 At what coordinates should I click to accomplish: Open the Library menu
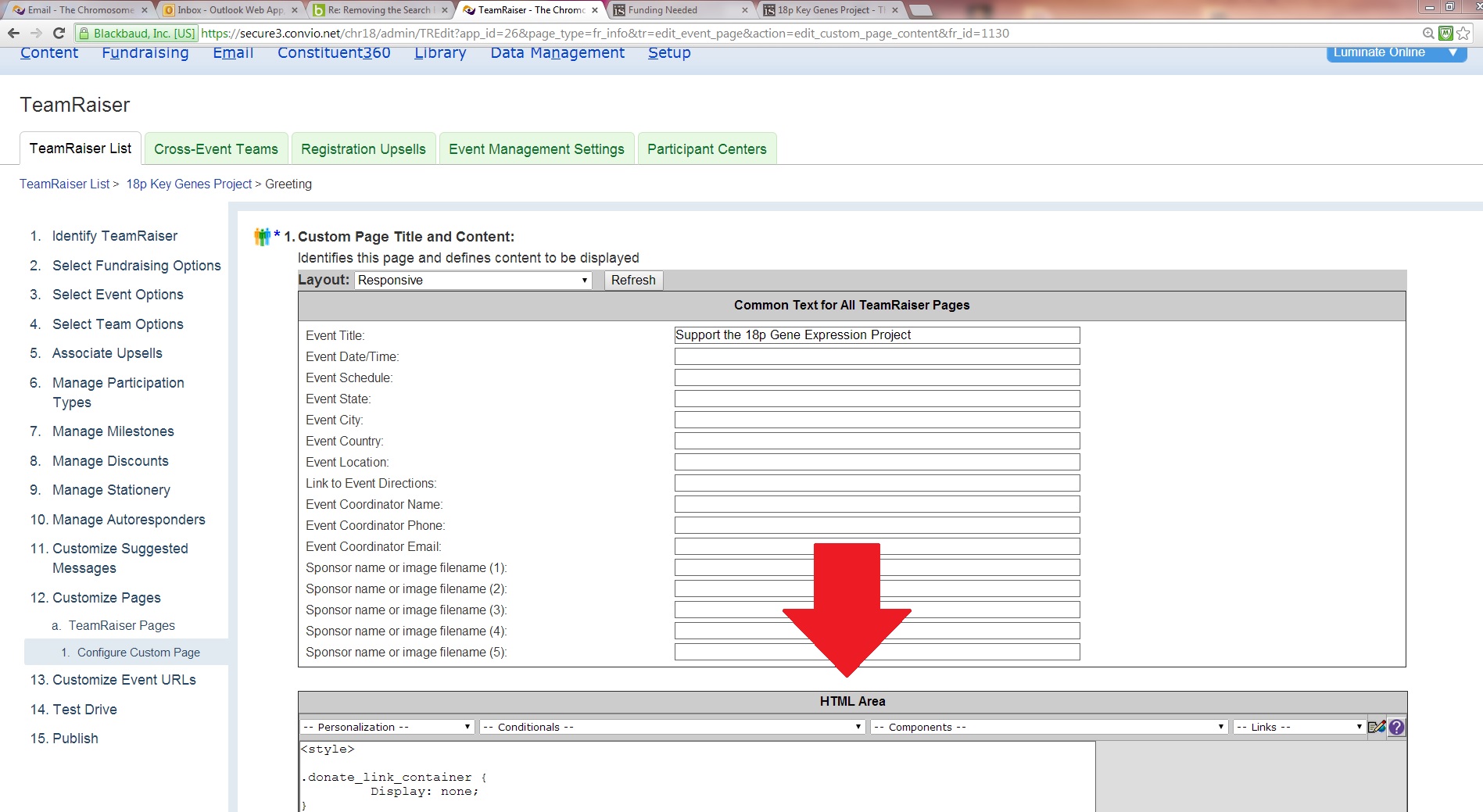coord(440,52)
